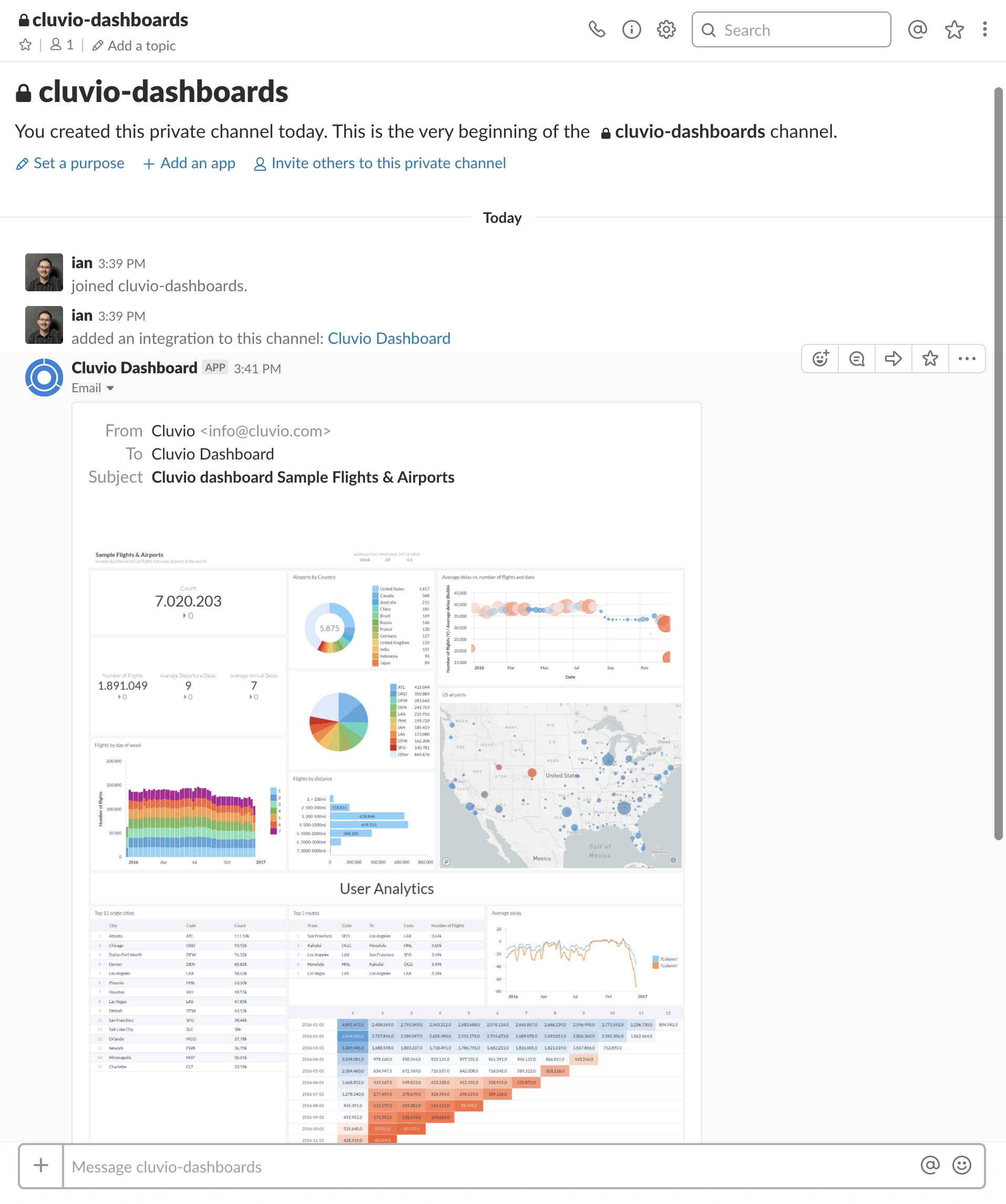Open the Cluvio Dashboard sender name
The height and width of the screenshot is (1204, 1006).
pos(134,368)
